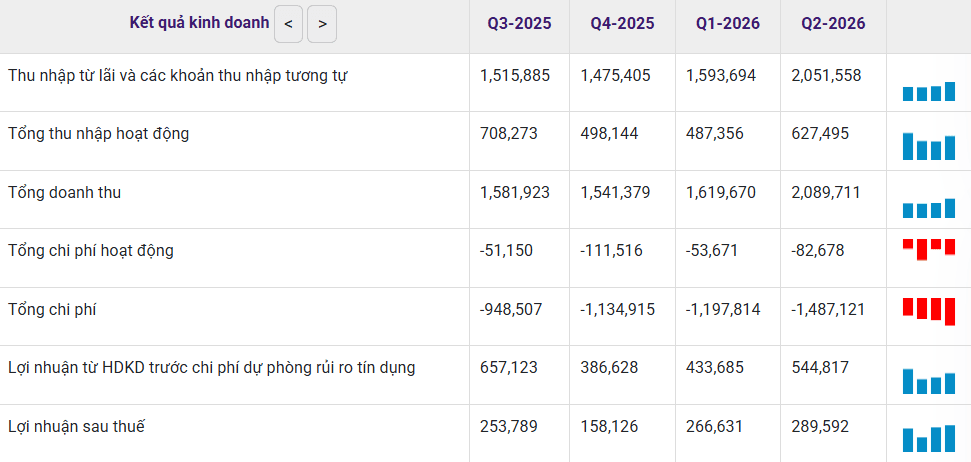Select the value -82,678

point(817,251)
